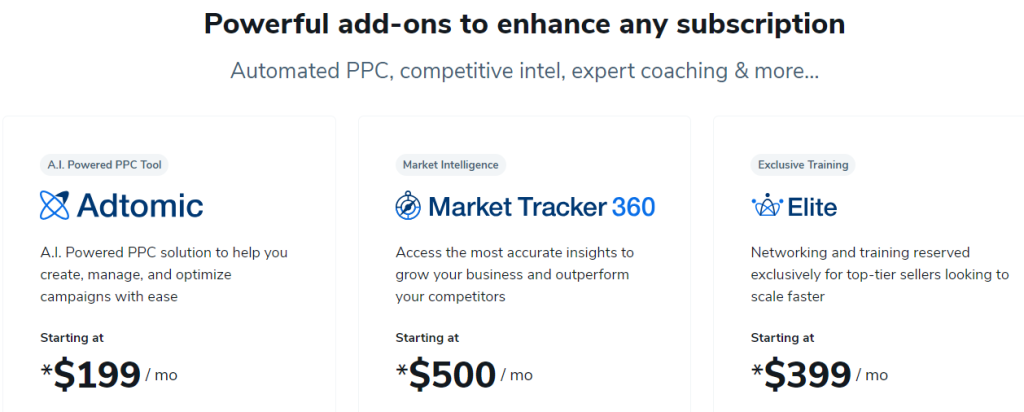This screenshot has height=412, width=1024.
Task: Click the $399 per month Elite price
Action: pyautogui.click(x=819, y=374)
